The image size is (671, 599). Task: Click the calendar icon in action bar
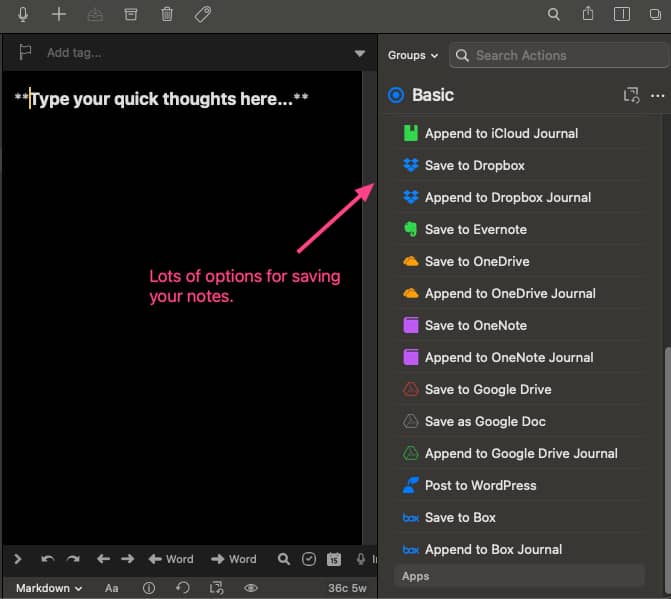[x=334, y=559]
